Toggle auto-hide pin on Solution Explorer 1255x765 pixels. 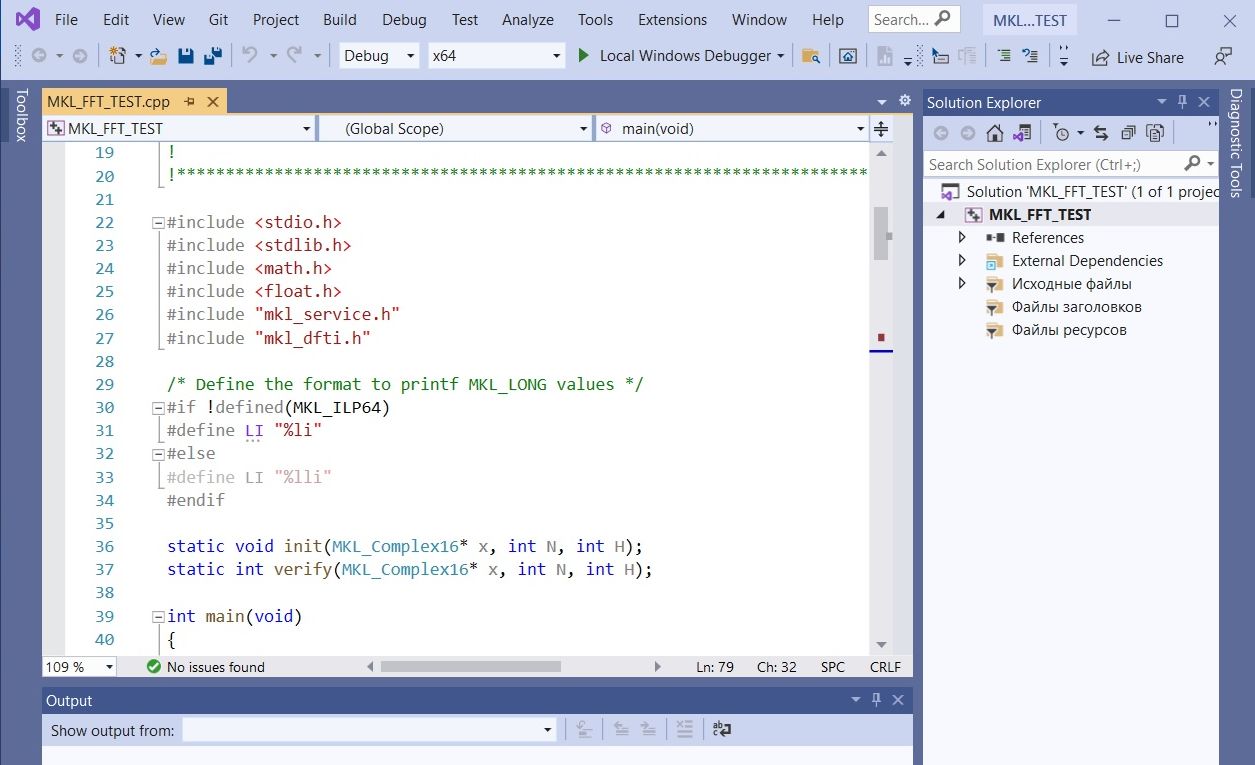[1182, 101]
